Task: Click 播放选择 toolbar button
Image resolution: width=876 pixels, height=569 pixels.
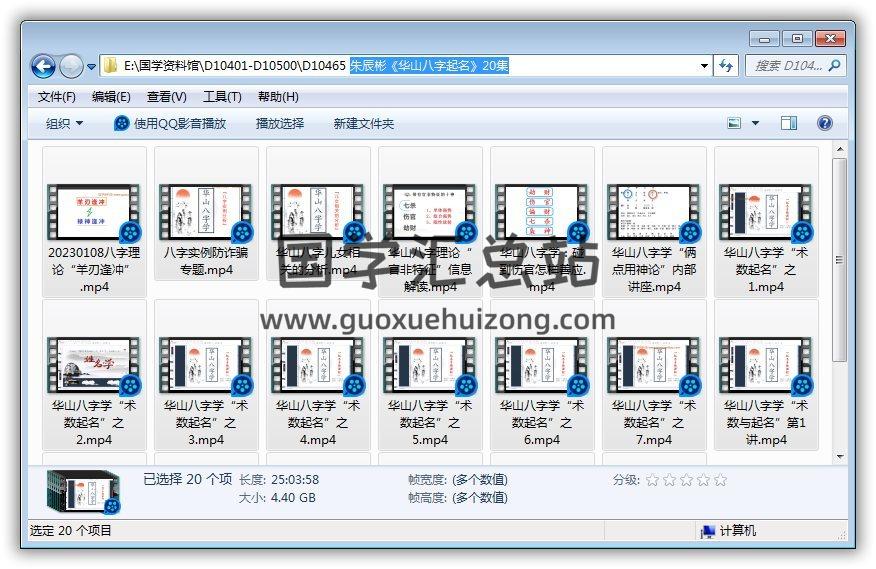Action: tap(279, 124)
